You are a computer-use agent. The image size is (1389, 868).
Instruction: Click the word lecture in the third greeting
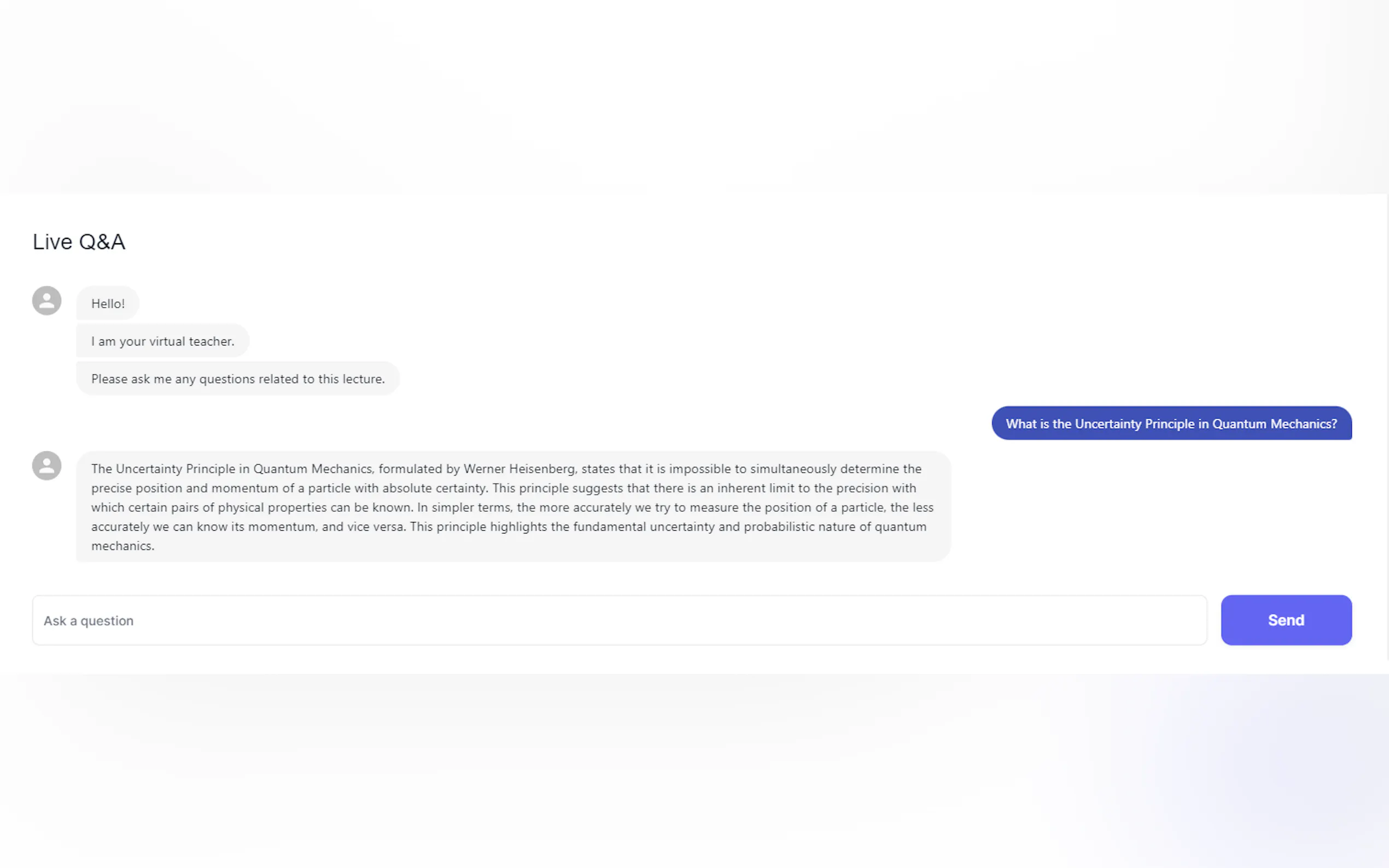coord(362,379)
